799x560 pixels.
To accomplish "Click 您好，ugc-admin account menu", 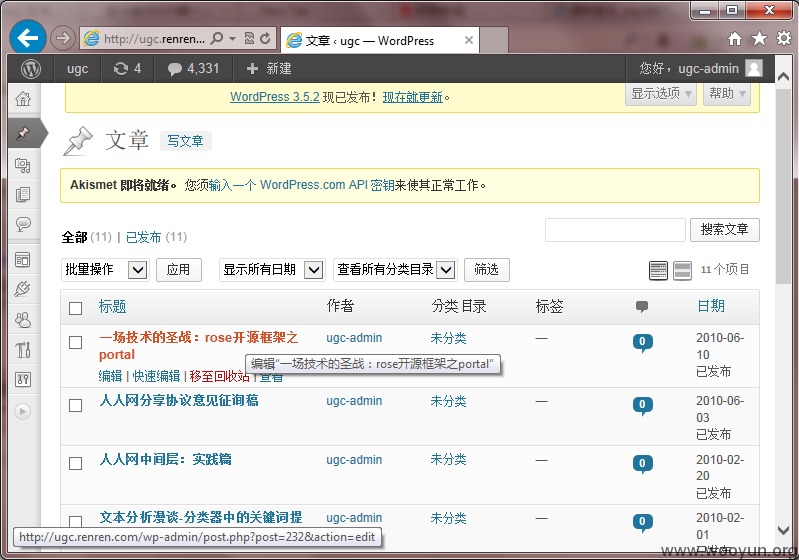I will [x=701, y=68].
